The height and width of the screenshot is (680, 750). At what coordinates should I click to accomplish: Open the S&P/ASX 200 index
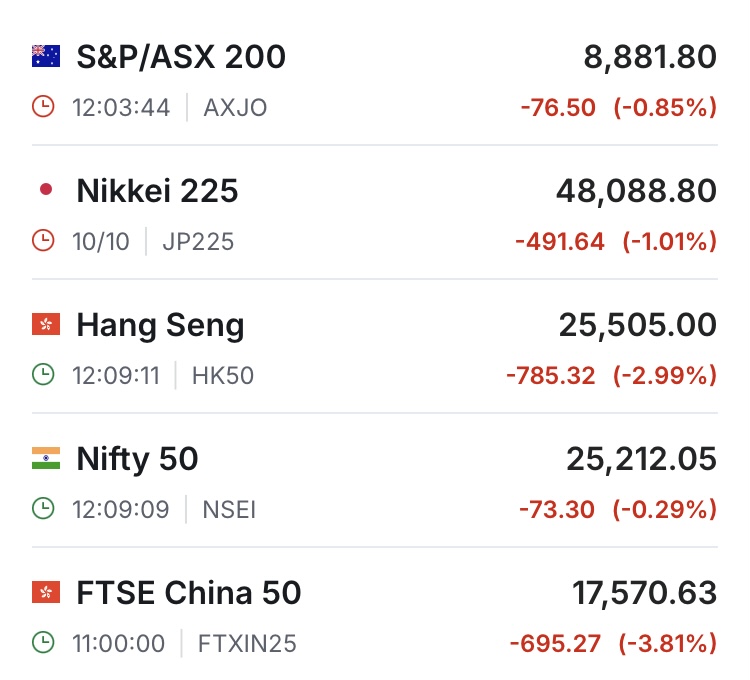181,57
